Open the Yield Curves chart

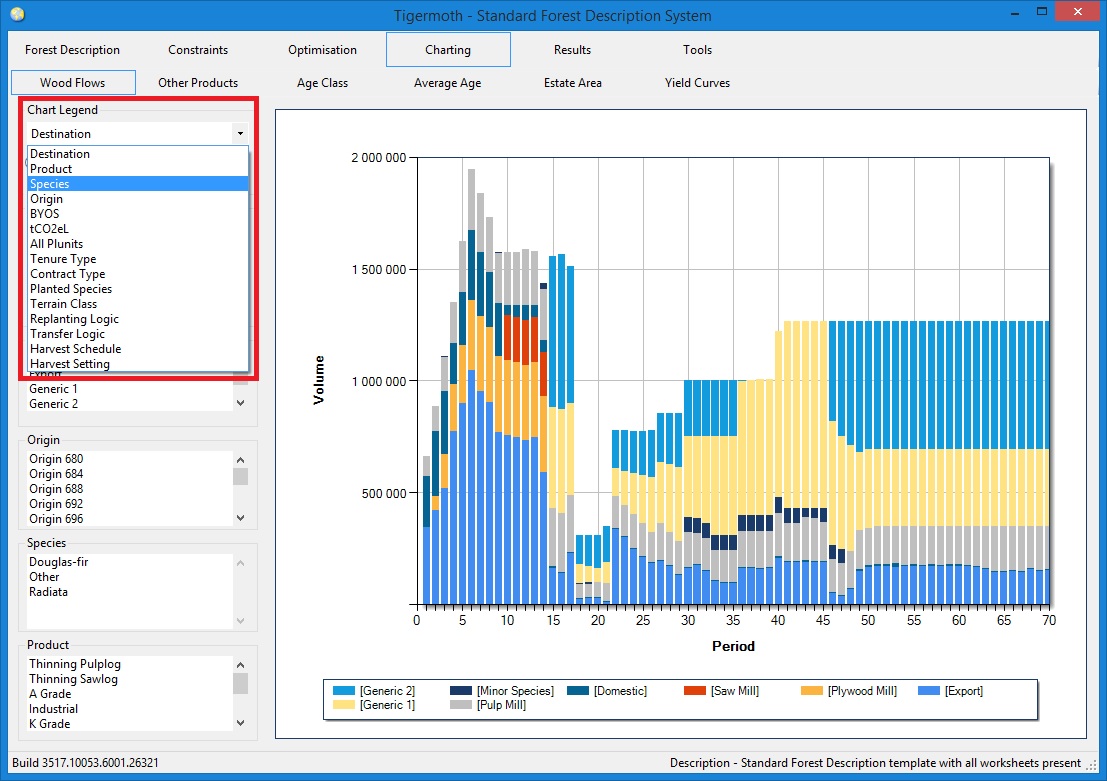tap(697, 83)
